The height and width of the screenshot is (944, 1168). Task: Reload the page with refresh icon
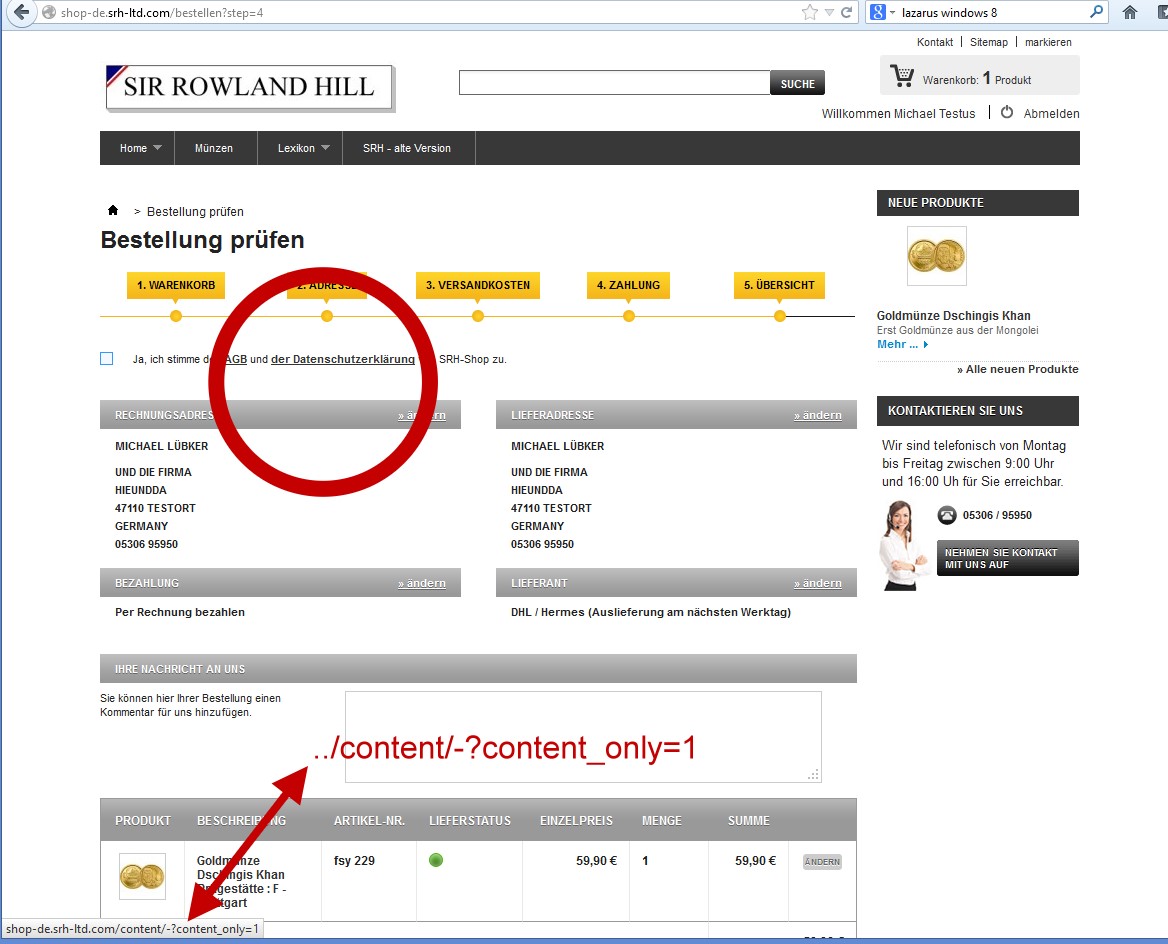point(846,12)
